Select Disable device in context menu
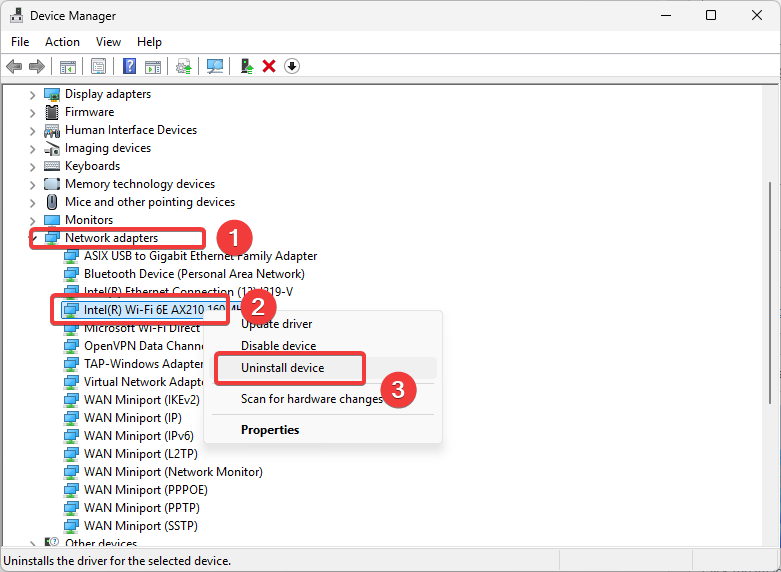 [x=278, y=346]
